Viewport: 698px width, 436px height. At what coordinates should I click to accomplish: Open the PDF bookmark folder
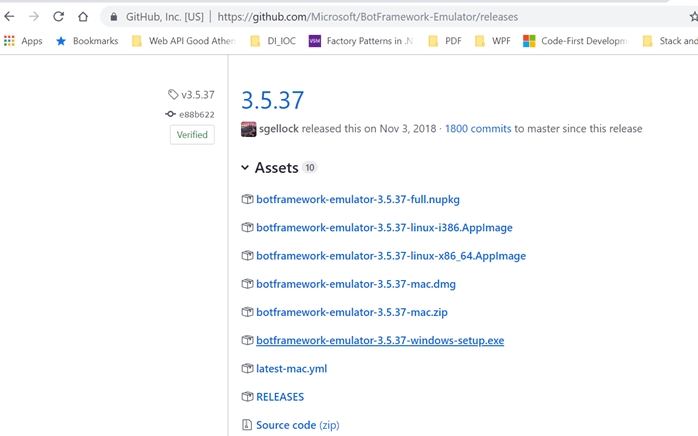445,41
